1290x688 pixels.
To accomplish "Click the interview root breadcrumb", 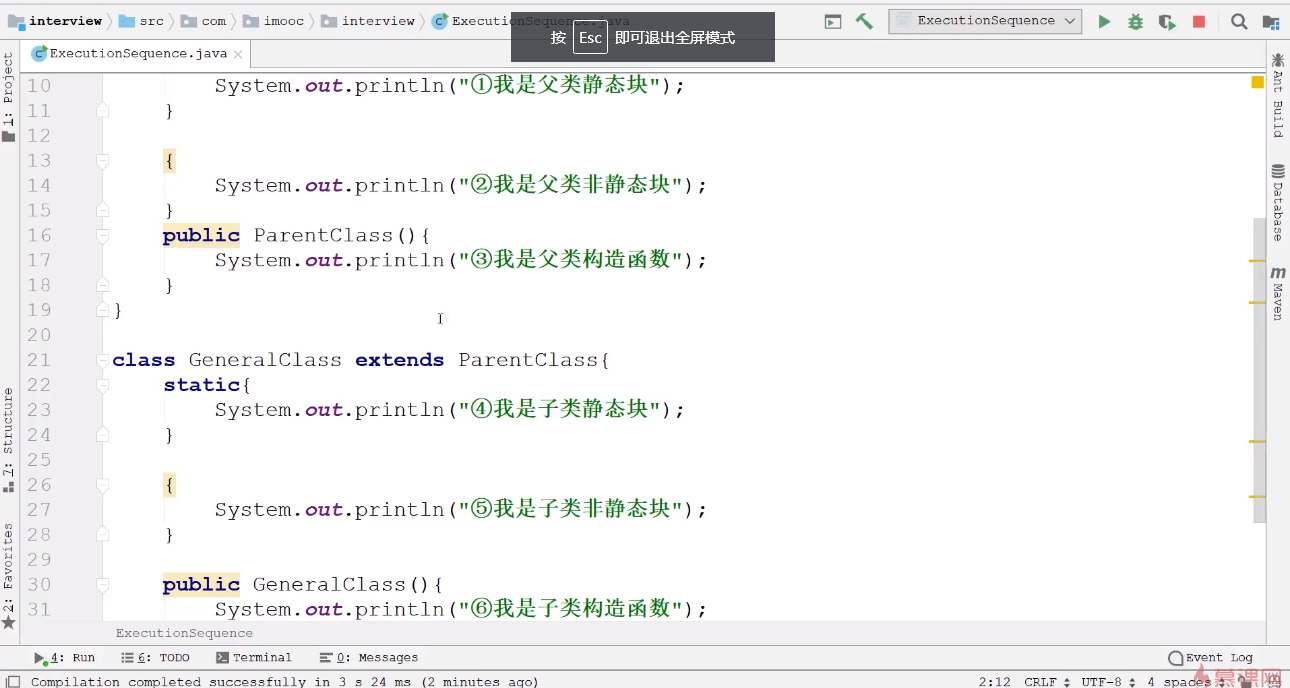I will click(56, 21).
